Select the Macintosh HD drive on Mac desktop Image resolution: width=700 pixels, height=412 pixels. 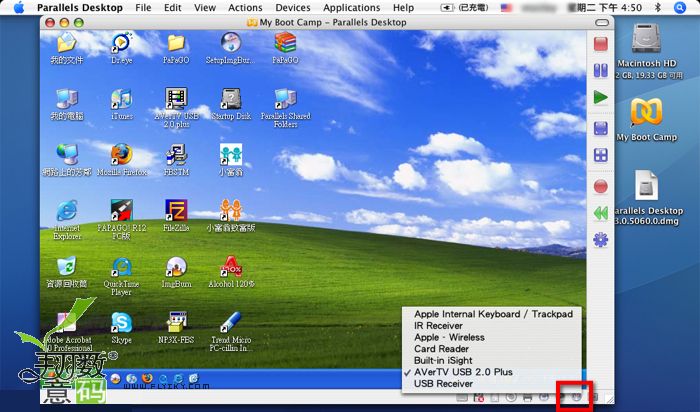(646, 51)
